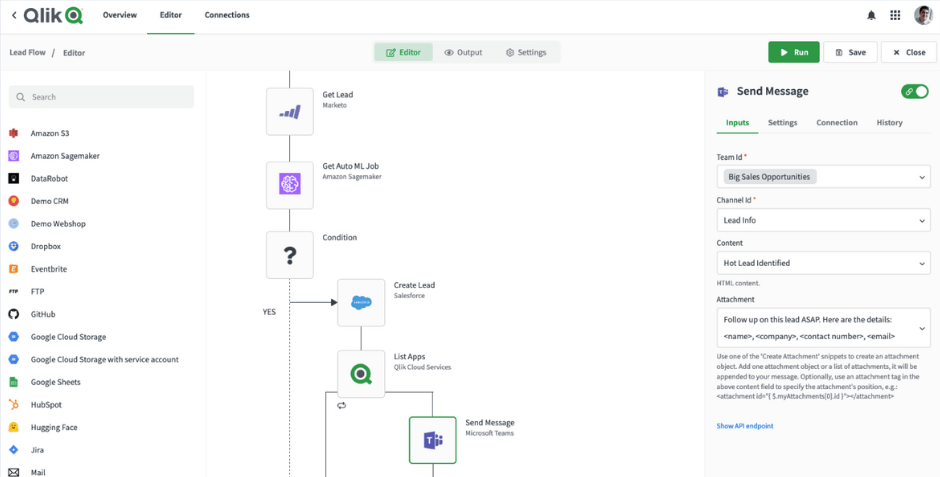The width and height of the screenshot is (940, 477).
Task: Expand the Team Id dropdown
Action: coord(922,177)
